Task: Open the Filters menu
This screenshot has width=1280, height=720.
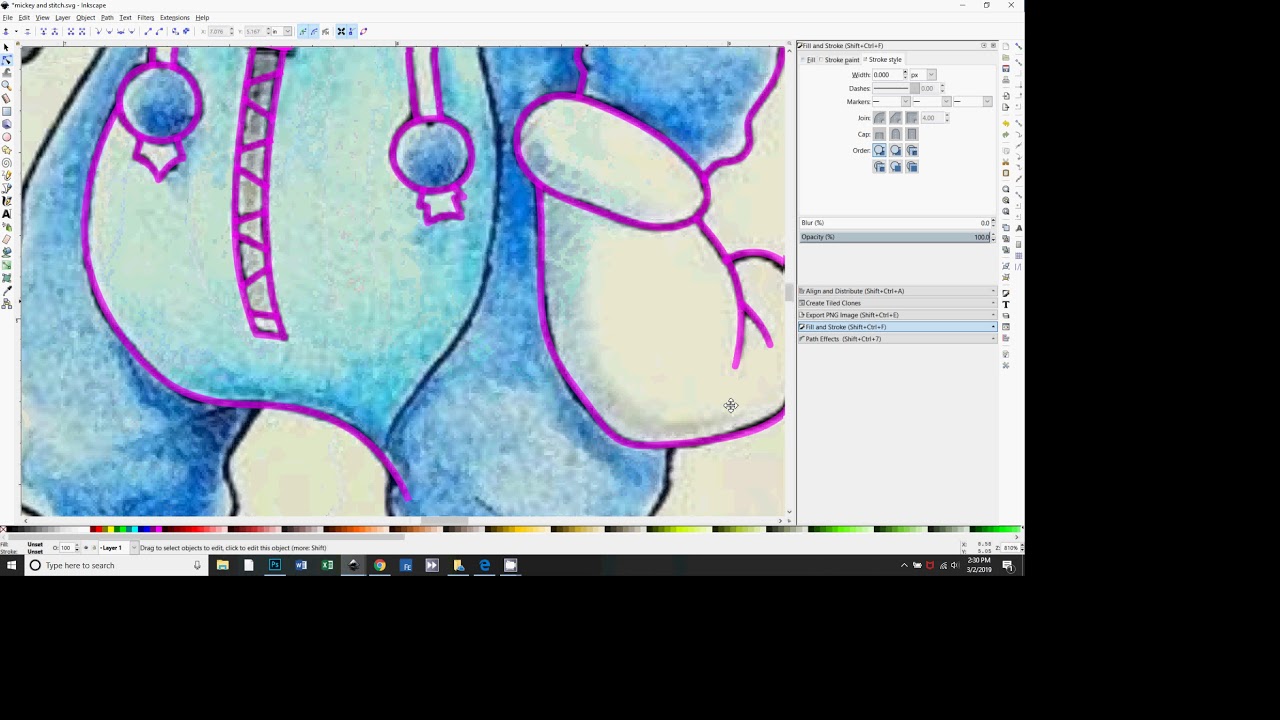Action: (x=146, y=17)
